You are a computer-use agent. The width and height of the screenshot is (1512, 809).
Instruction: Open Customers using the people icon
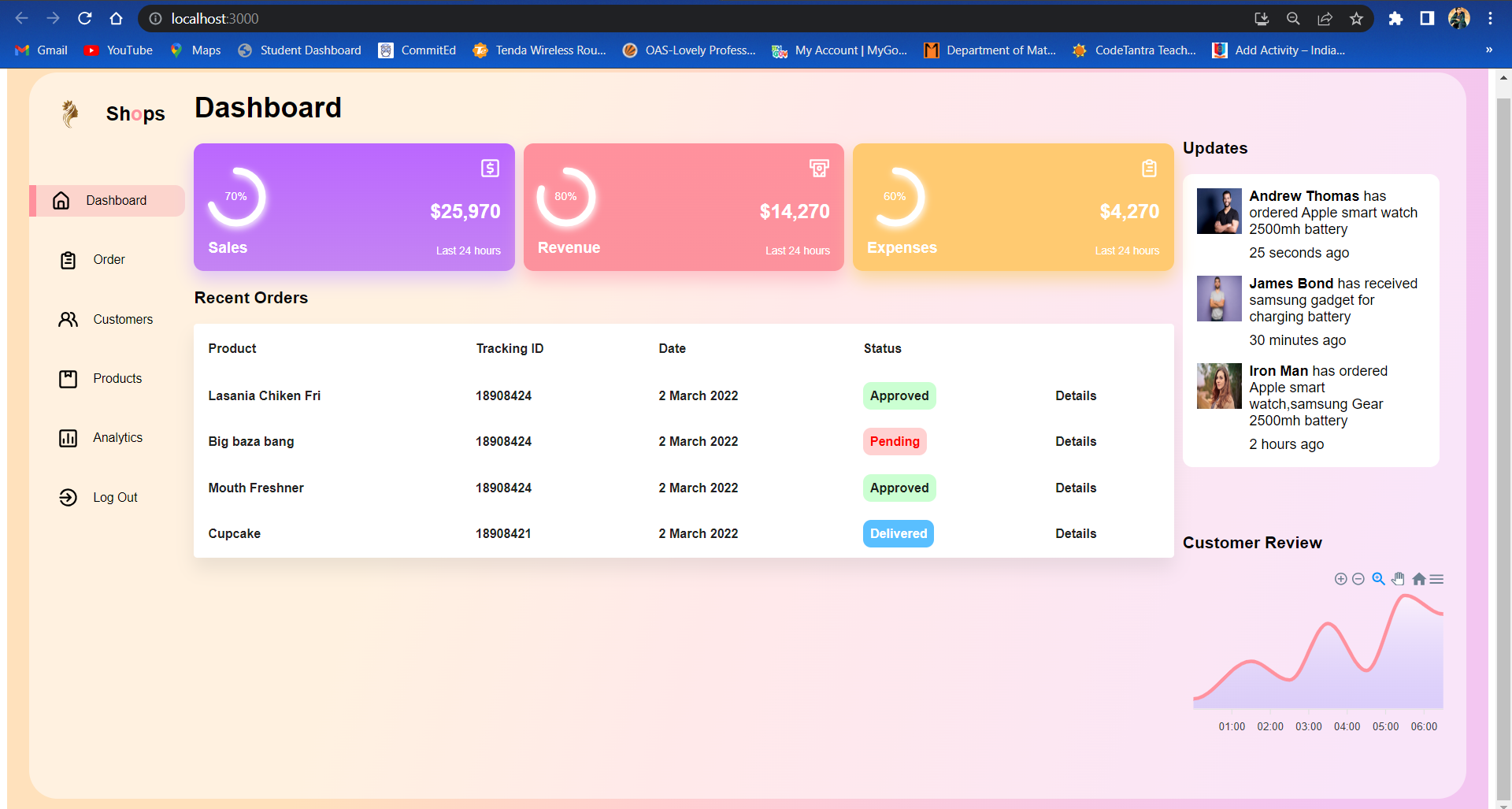click(x=68, y=319)
